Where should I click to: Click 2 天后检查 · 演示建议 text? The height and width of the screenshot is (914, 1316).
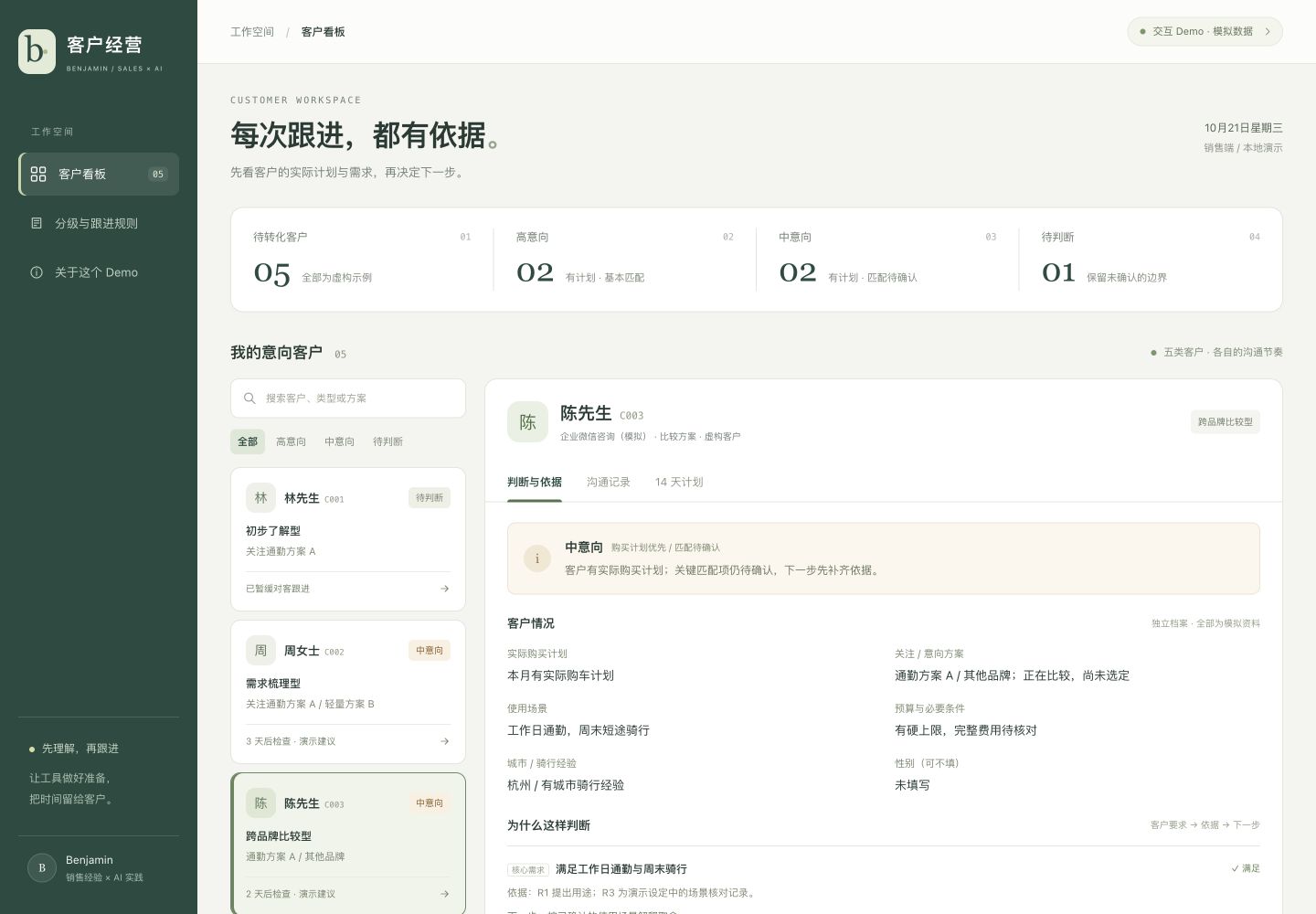click(291, 894)
